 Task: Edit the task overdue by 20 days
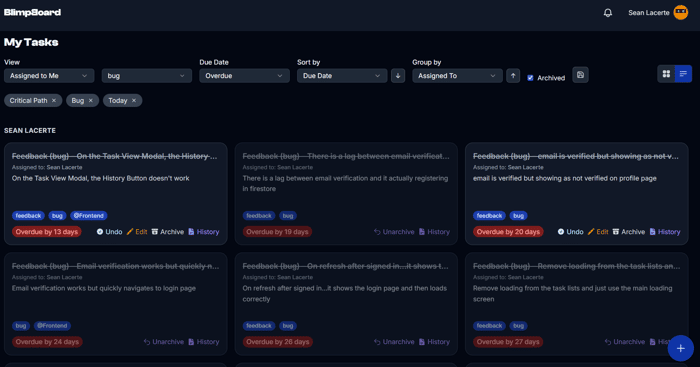coord(598,232)
